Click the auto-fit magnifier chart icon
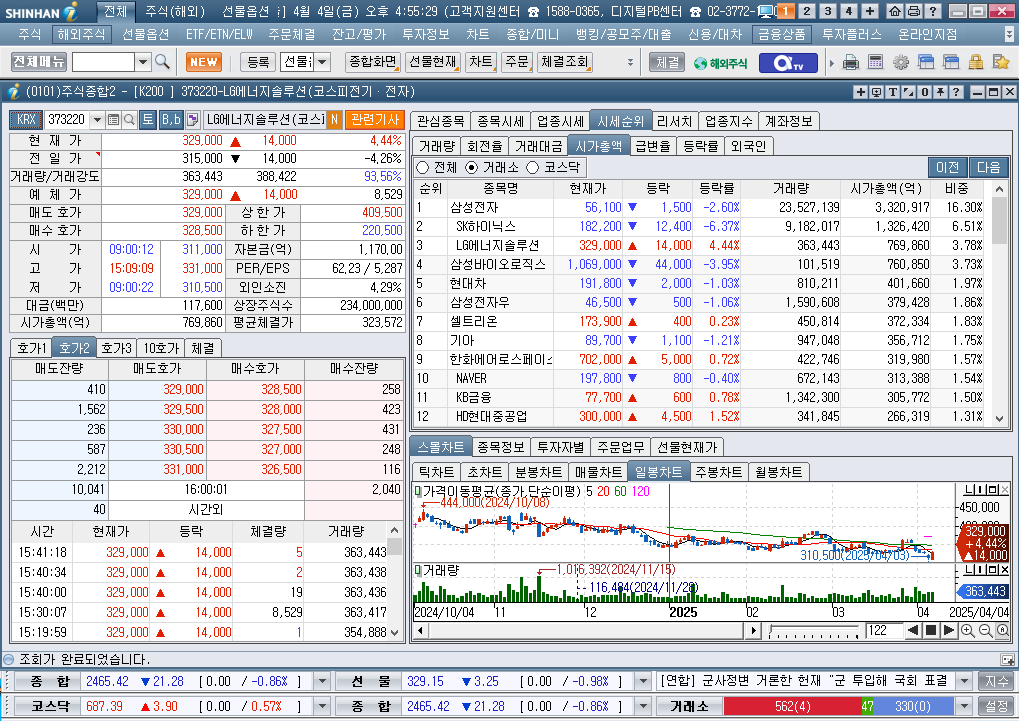Image resolution: width=1019 pixels, height=721 pixels. coord(1003,630)
